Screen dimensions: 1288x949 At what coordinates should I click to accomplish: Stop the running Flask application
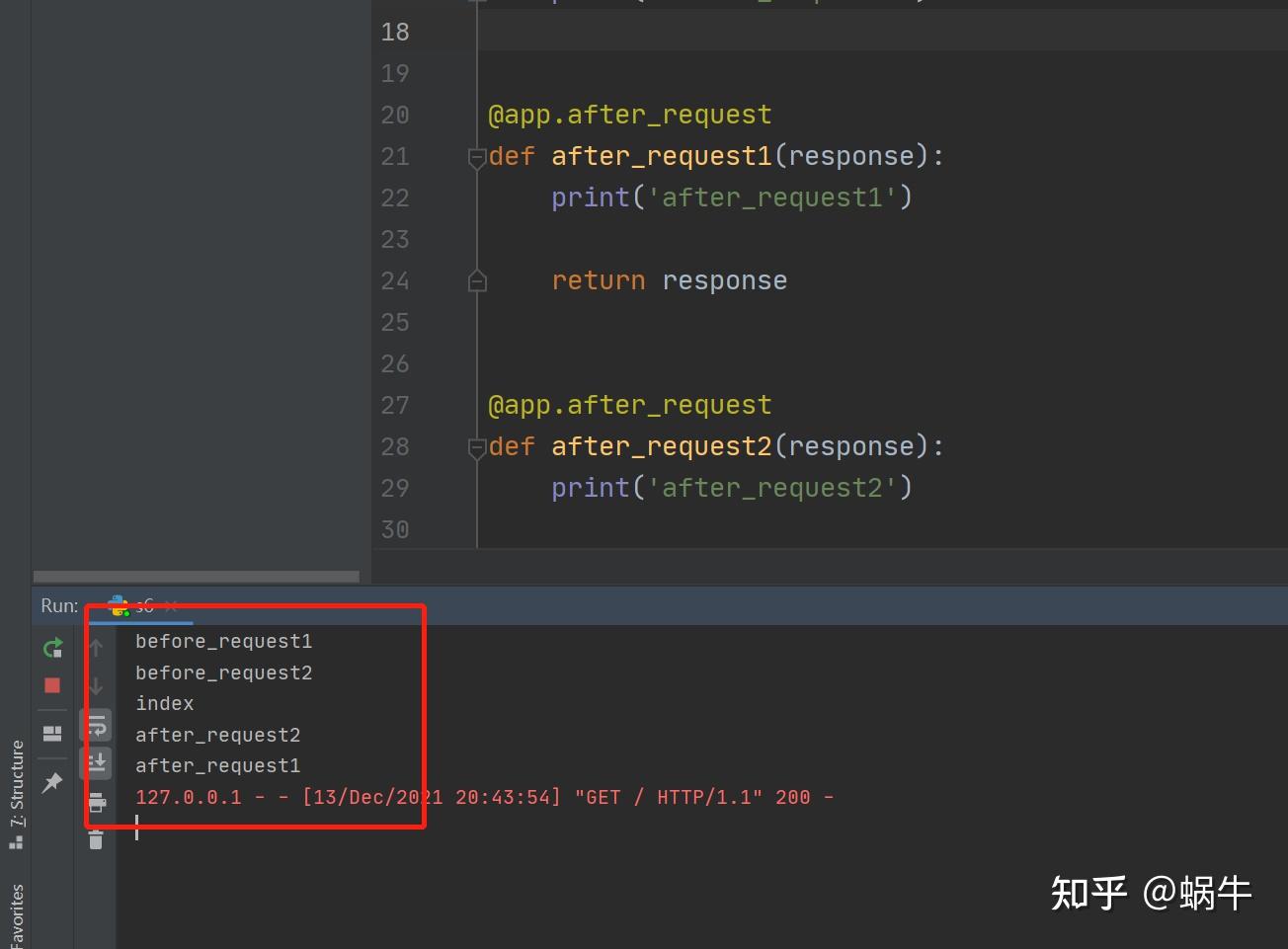coord(52,685)
